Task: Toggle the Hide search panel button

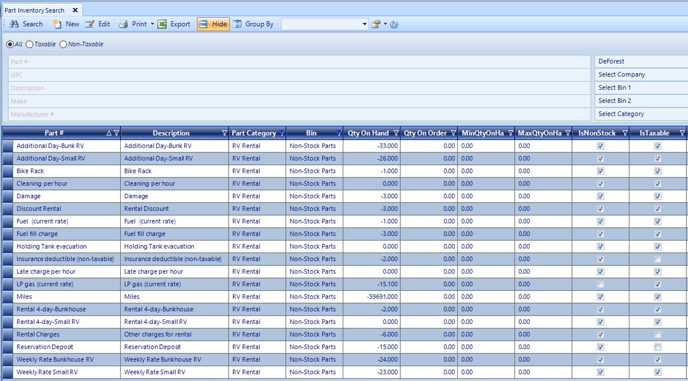Action: [213, 24]
